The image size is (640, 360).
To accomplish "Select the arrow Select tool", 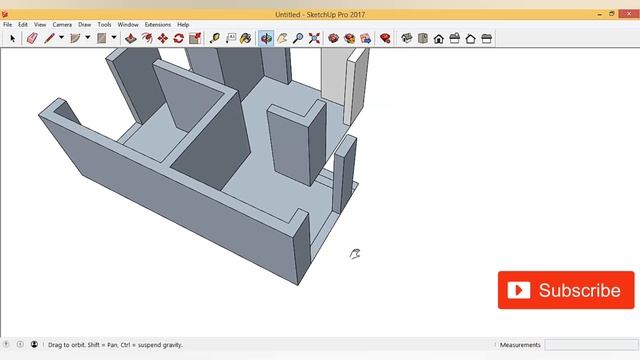I will point(12,39).
